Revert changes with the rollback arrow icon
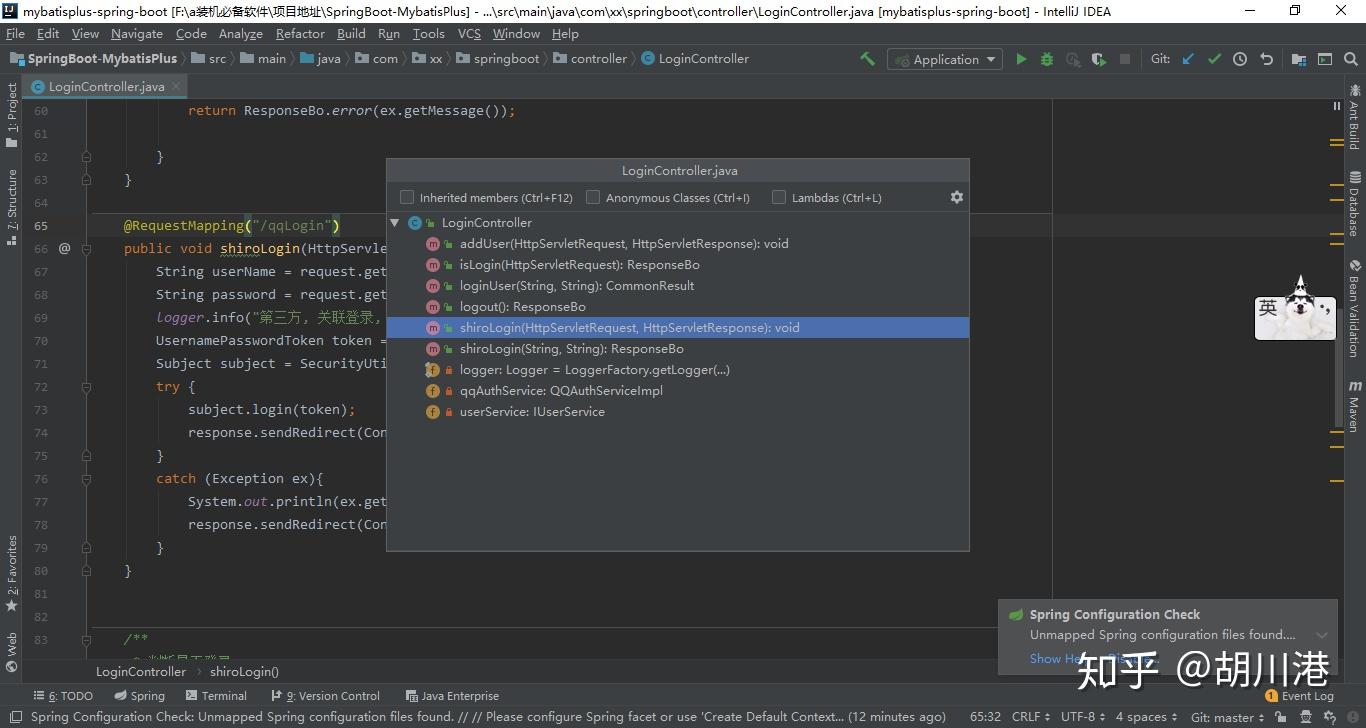The width and height of the screenshot is (1366, 728). (x=1266, y=59)
